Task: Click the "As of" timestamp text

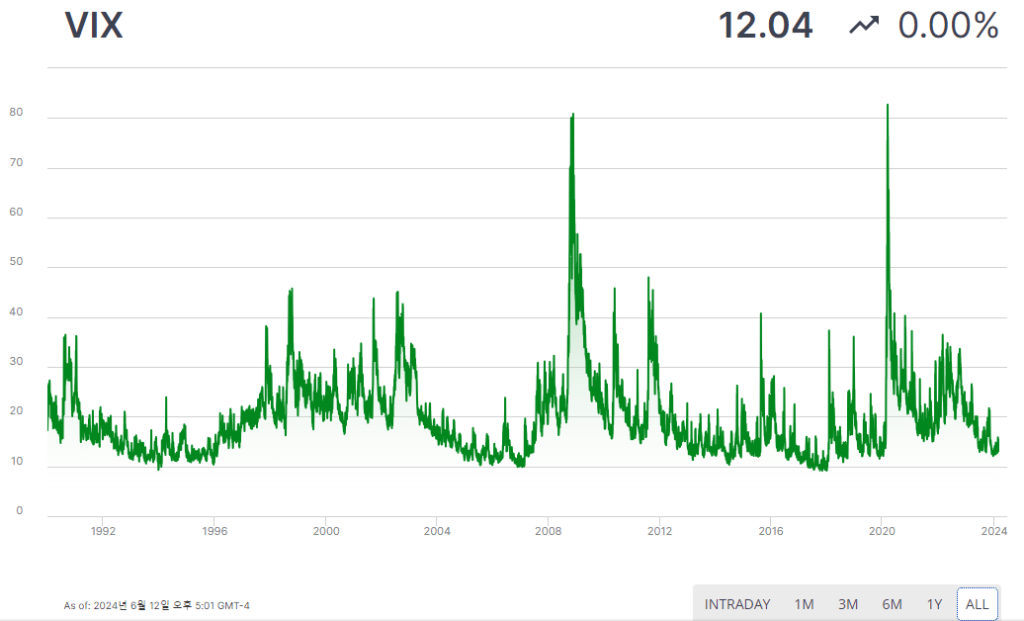Action: click(156, 605)
